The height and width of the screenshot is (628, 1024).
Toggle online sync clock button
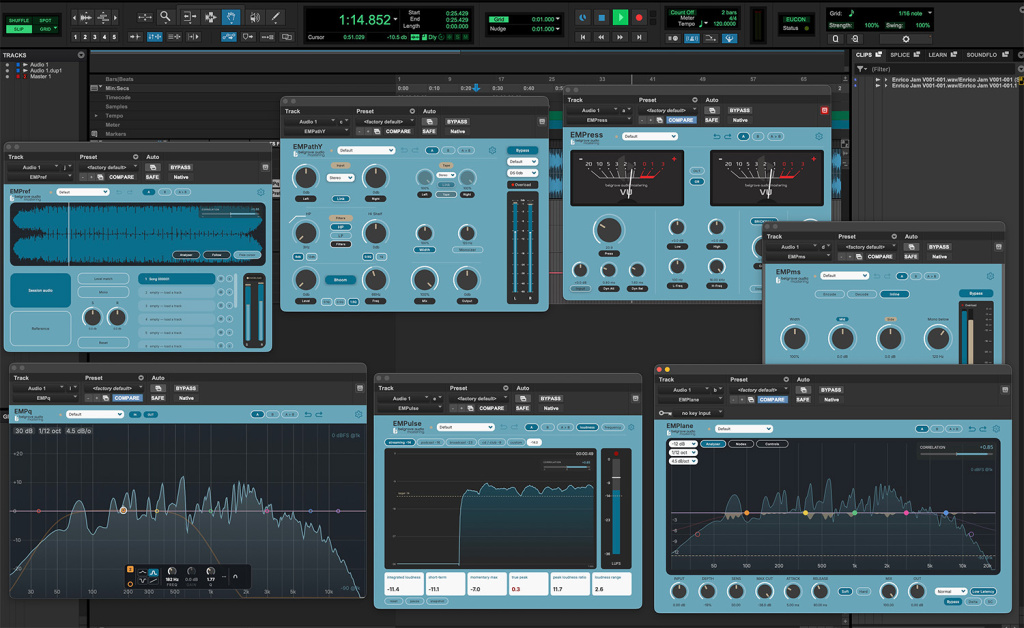[583, 18]
